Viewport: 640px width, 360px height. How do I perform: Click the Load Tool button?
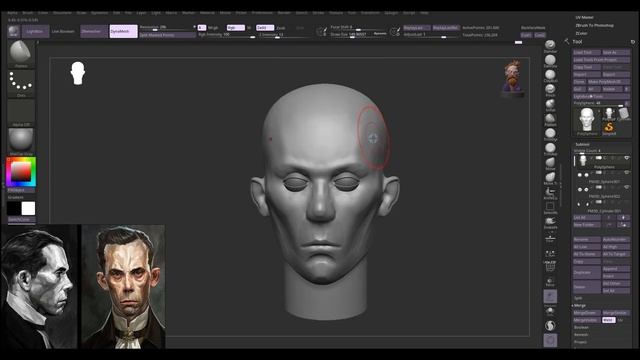pos(587,52)
